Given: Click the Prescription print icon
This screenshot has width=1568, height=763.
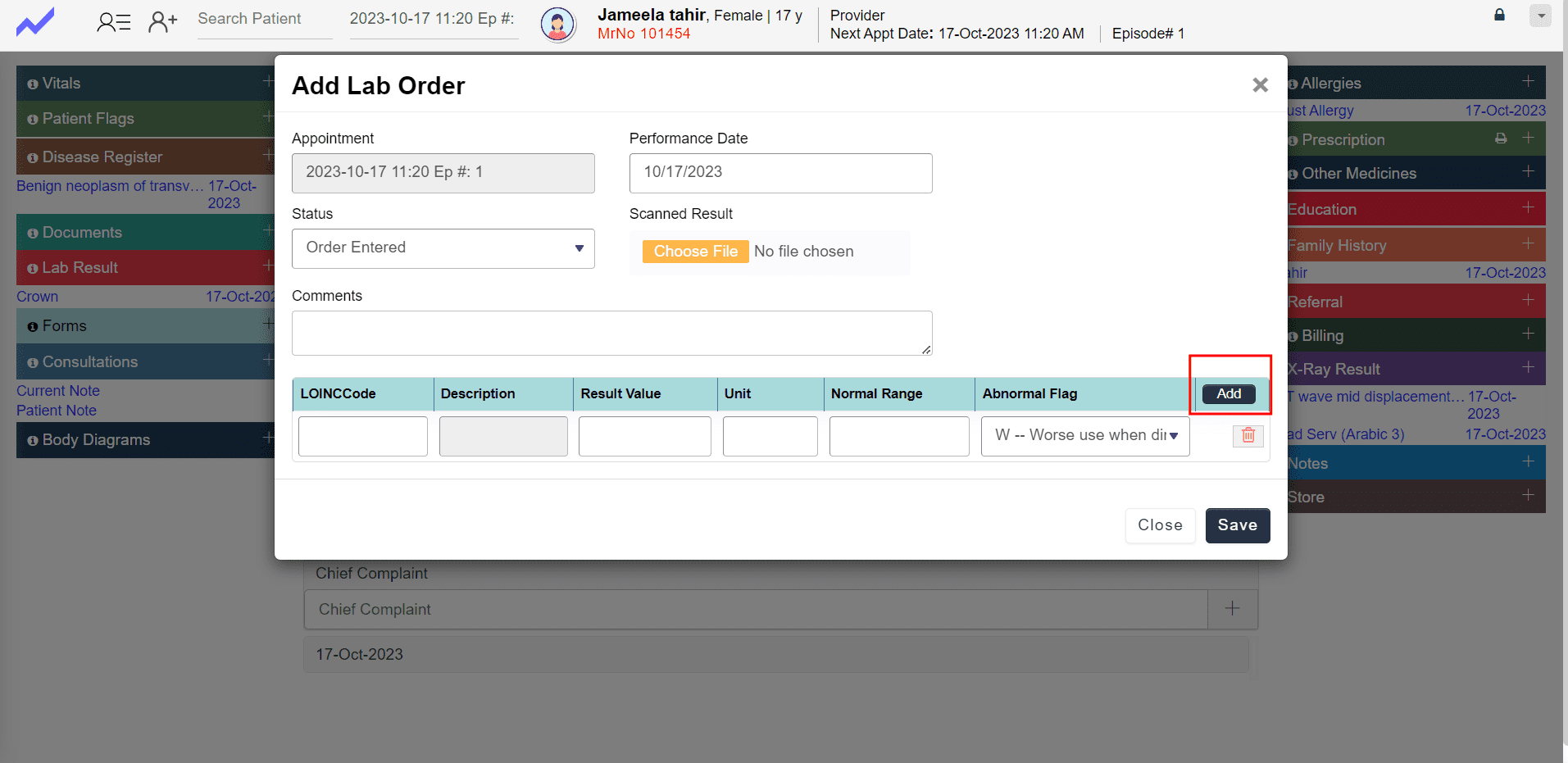Looking at the screenshot, I should click(x=1500, y=139).
